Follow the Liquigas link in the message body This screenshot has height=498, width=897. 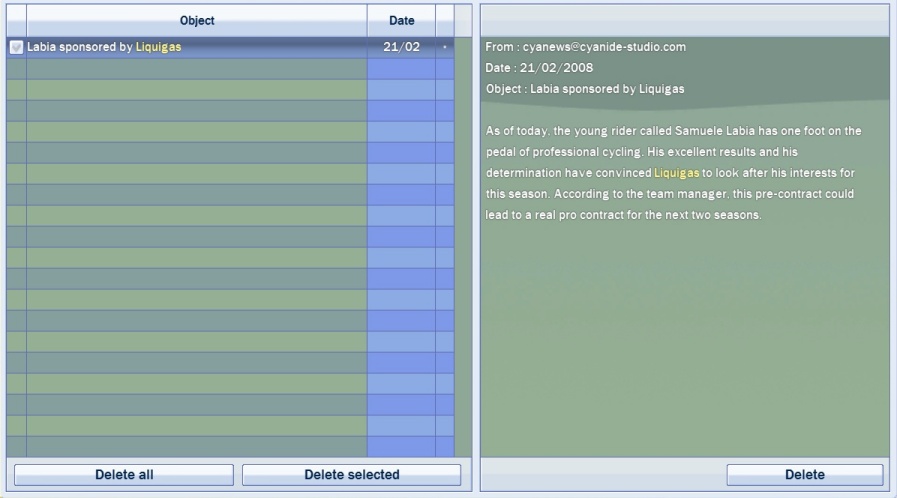(x=677, y=174)
